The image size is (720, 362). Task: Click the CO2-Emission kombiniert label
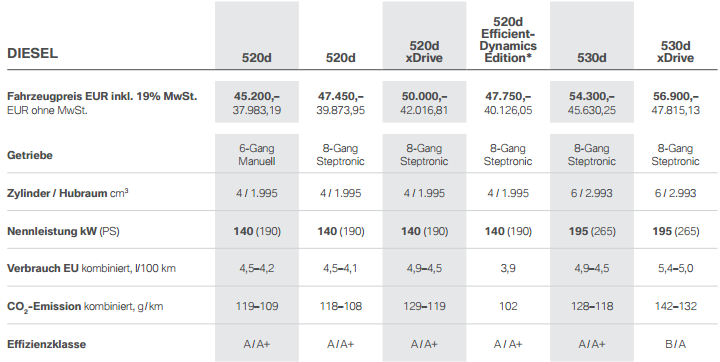pos(85,306)
